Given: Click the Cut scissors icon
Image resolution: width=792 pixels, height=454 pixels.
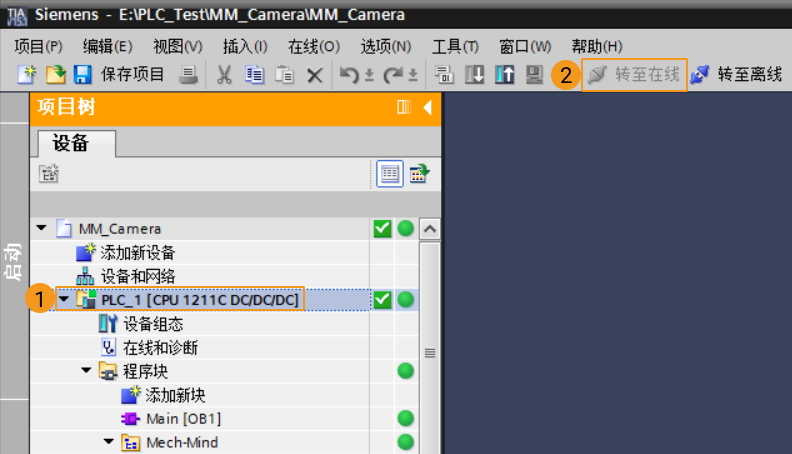Looking at the screenshot, I should 224,75.
